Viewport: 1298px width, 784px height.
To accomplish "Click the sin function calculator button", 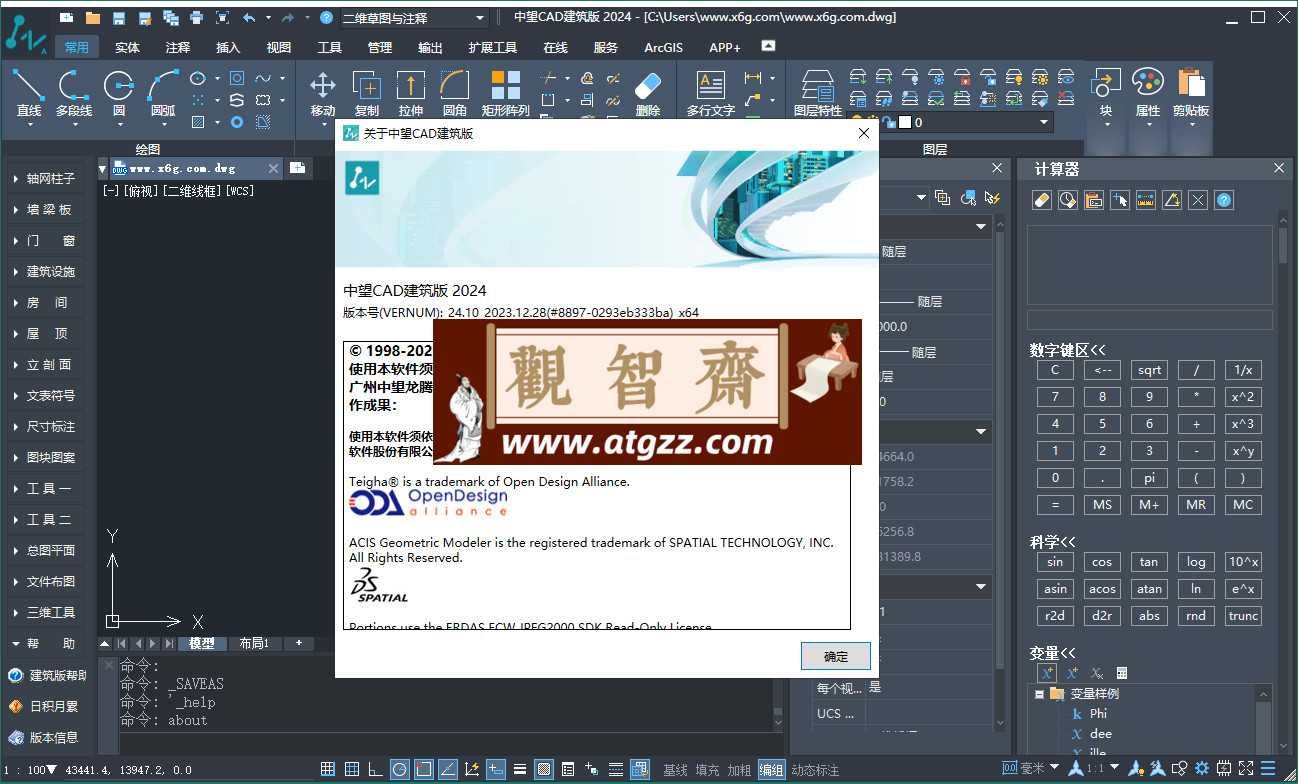I will tap(1055, 561).
